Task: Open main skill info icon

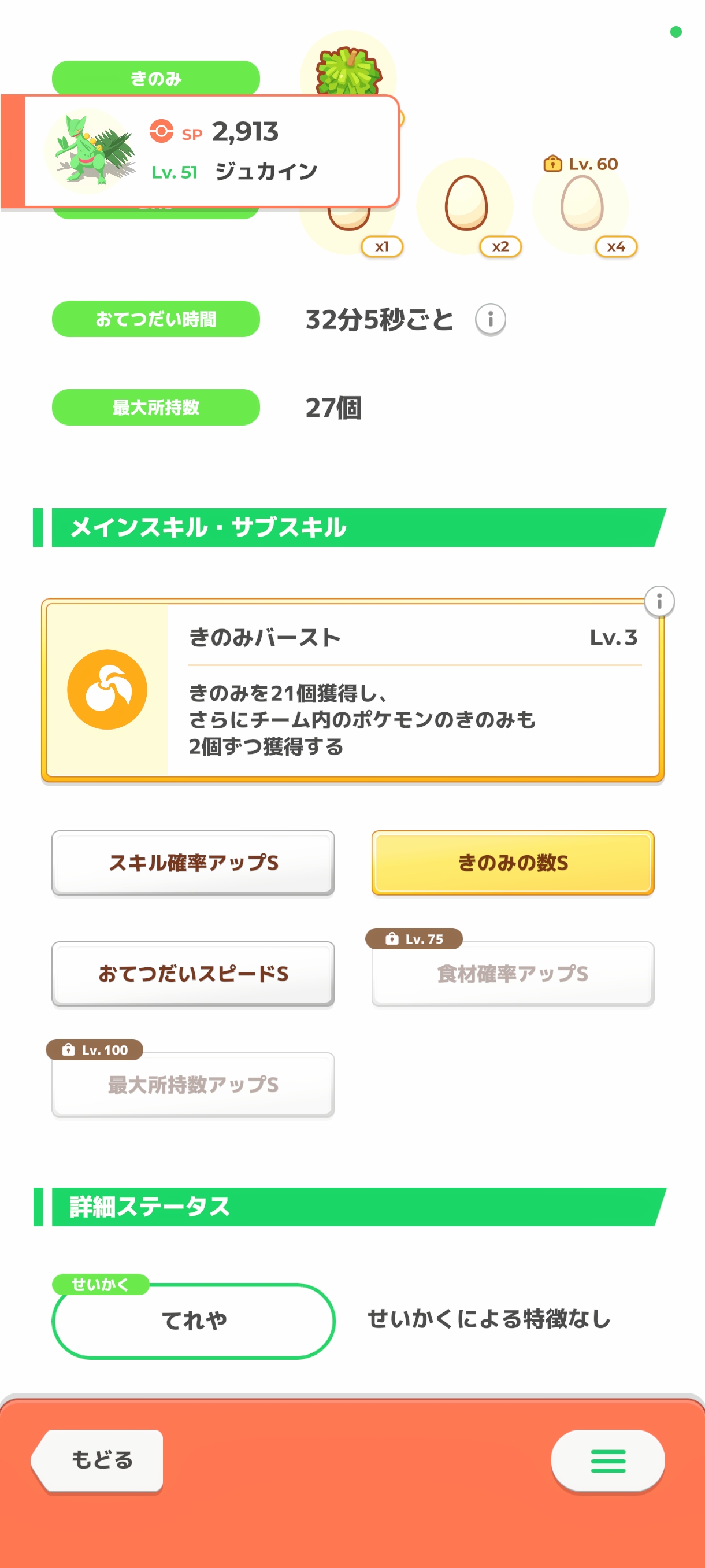Action: point(659,601)
